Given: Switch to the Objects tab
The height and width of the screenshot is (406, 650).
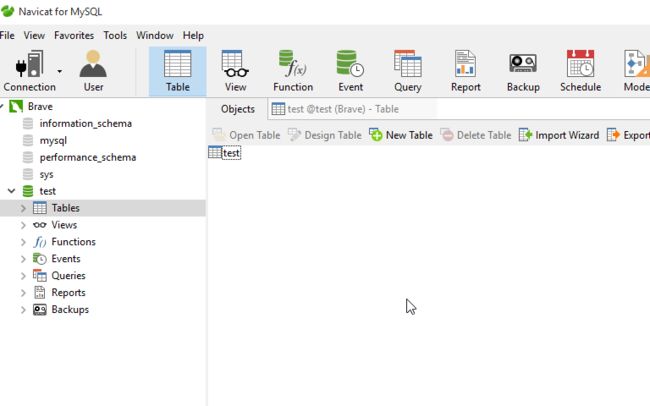Looking at the screenshot, I should coord(238,109).
